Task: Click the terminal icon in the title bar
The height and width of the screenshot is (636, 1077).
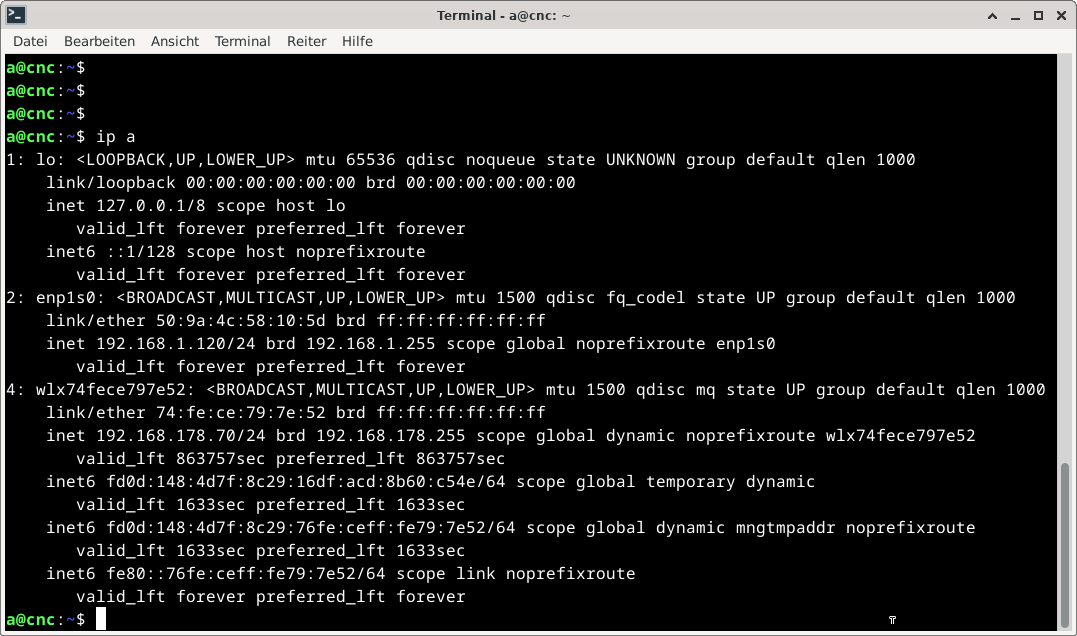Action: 16,15
